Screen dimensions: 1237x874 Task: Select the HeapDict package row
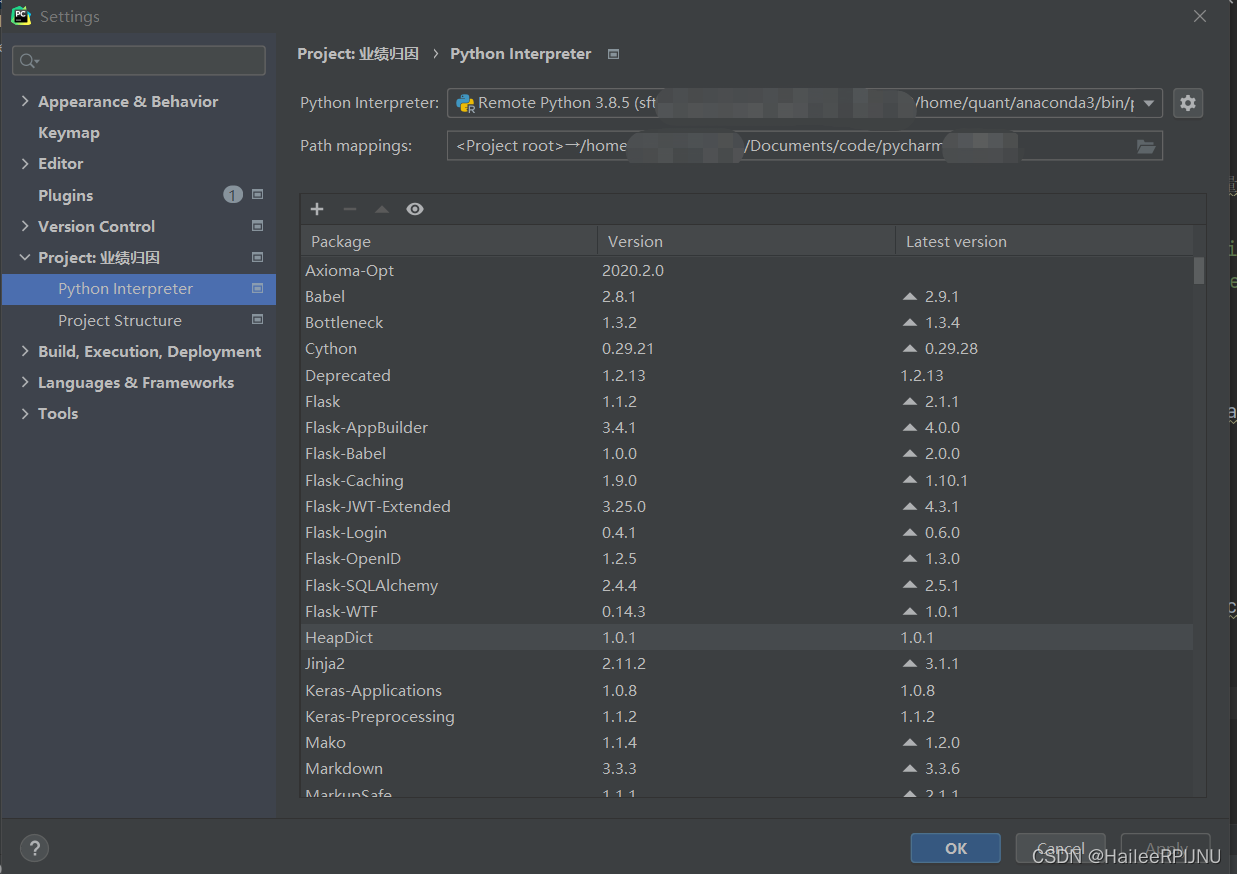tap(747, 637)
